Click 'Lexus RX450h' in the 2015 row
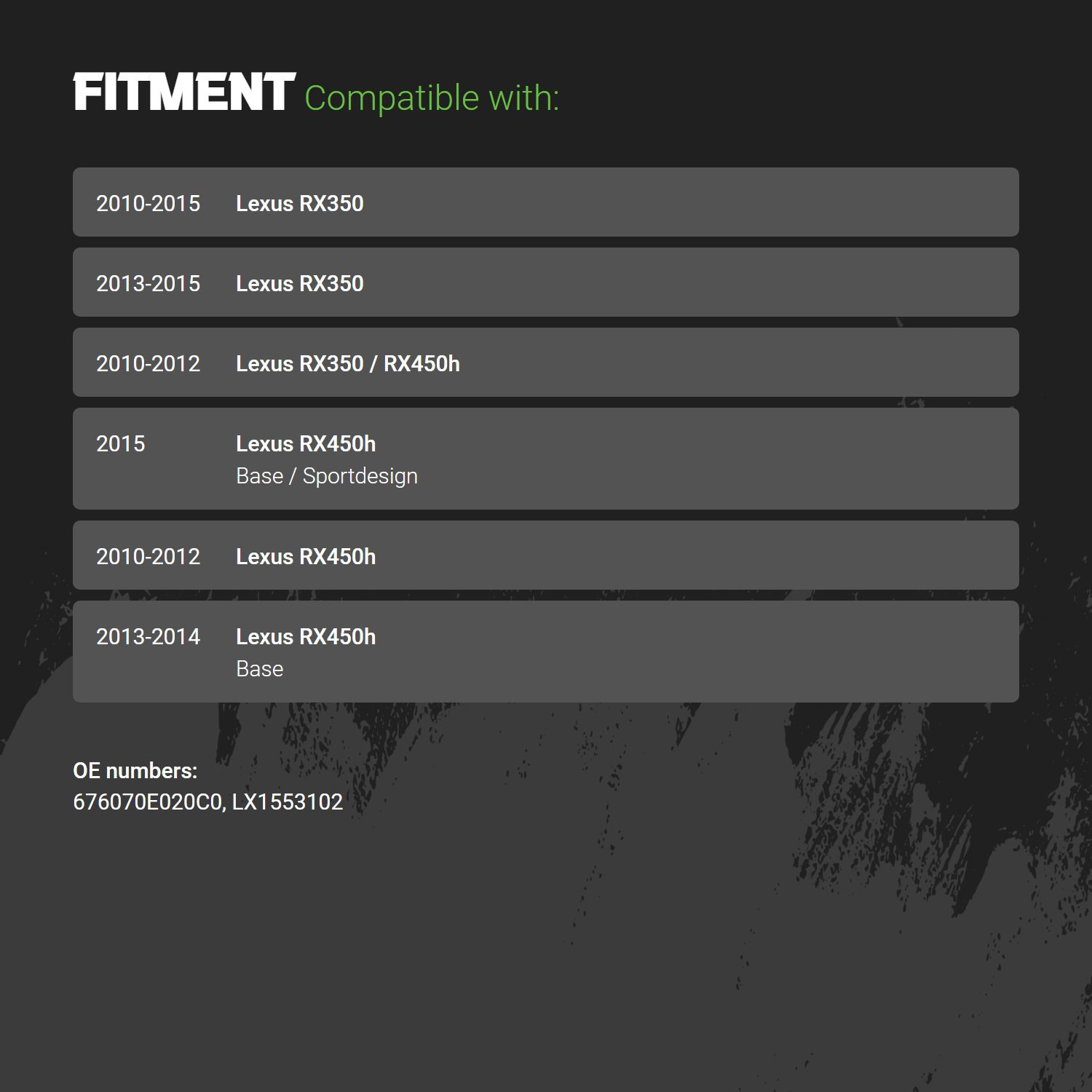This screenshot has width=1092, height=1092. pos(306,444)
